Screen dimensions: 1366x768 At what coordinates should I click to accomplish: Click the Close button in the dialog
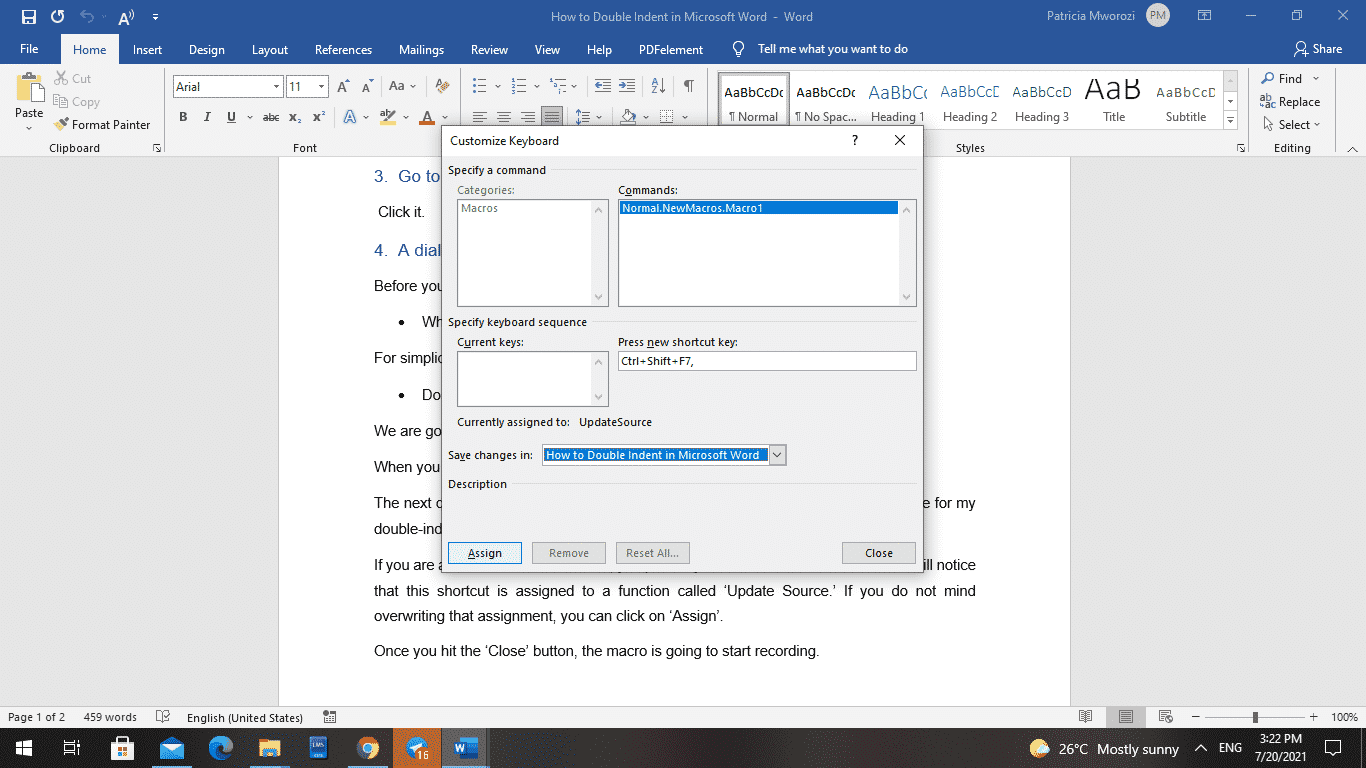879,553
